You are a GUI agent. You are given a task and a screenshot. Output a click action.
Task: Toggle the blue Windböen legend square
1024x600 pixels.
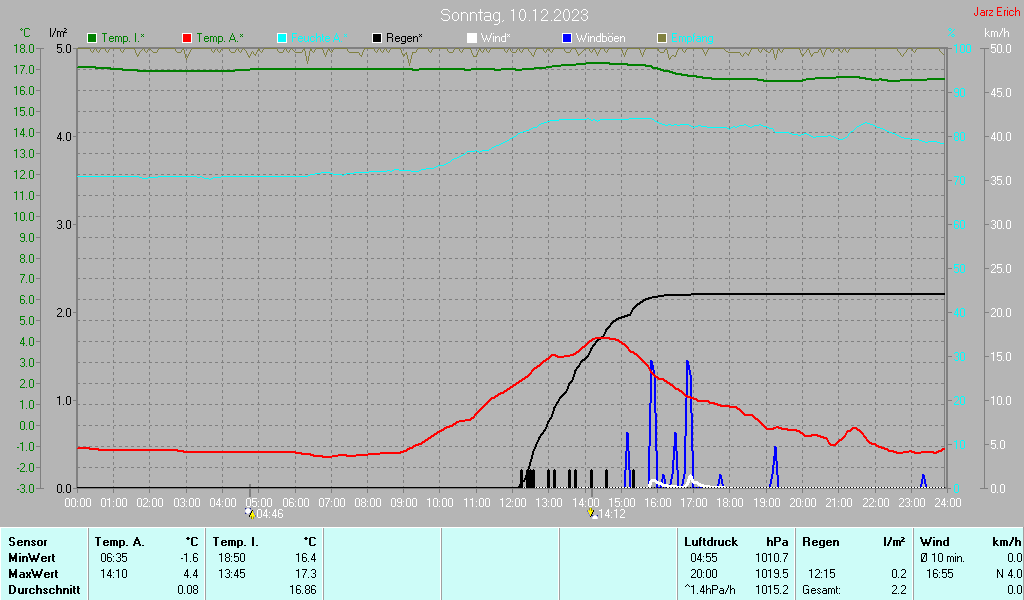[x=567, y=38]
